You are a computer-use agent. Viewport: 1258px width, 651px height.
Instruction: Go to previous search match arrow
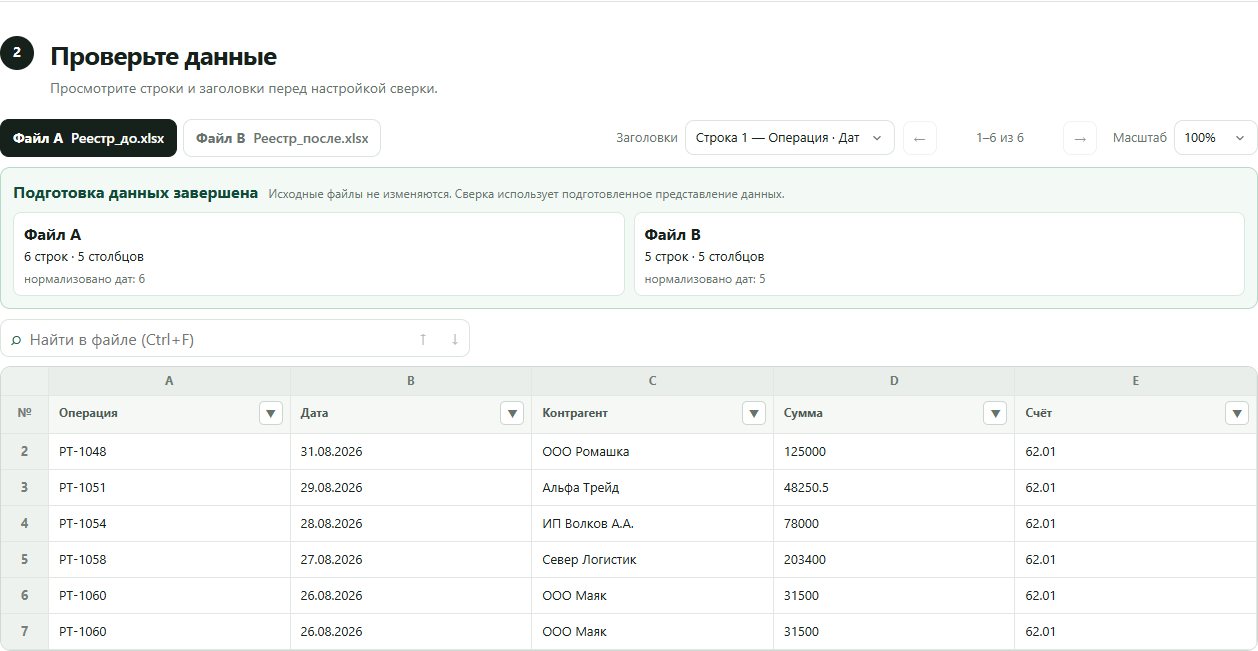coord(423,339)
